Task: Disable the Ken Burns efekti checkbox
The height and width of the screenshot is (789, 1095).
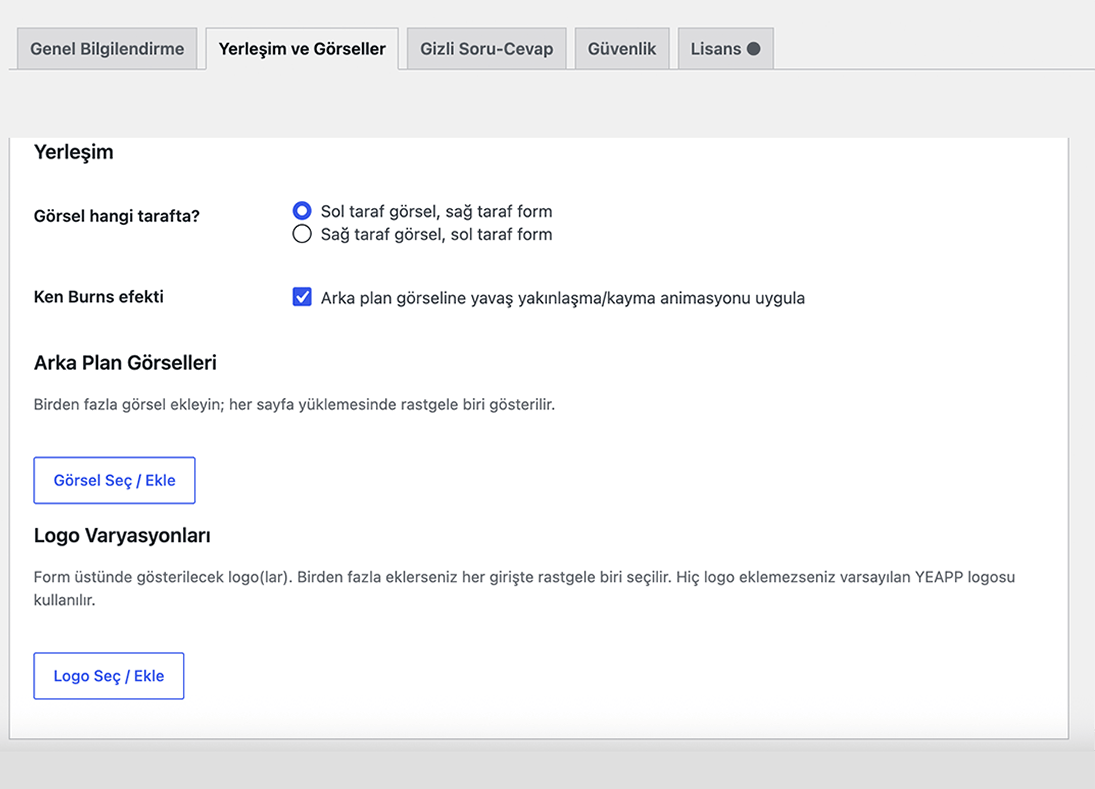Action: [x=302, y=297]
